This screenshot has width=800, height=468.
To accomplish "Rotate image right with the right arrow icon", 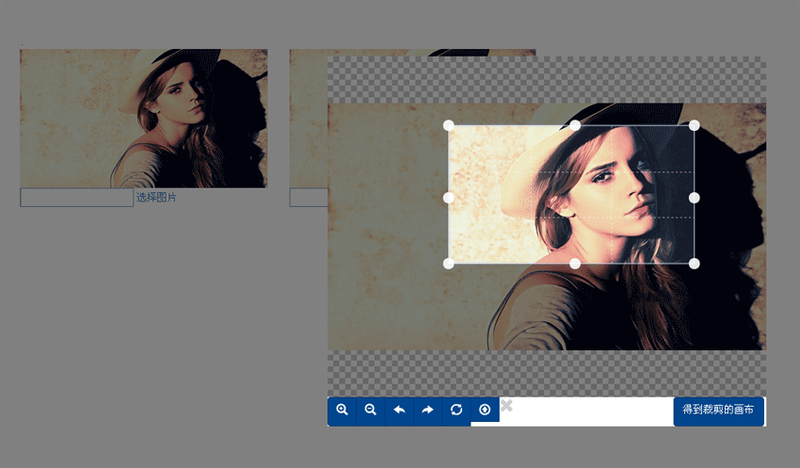I will pyautogui.click(x=428, y=410).
